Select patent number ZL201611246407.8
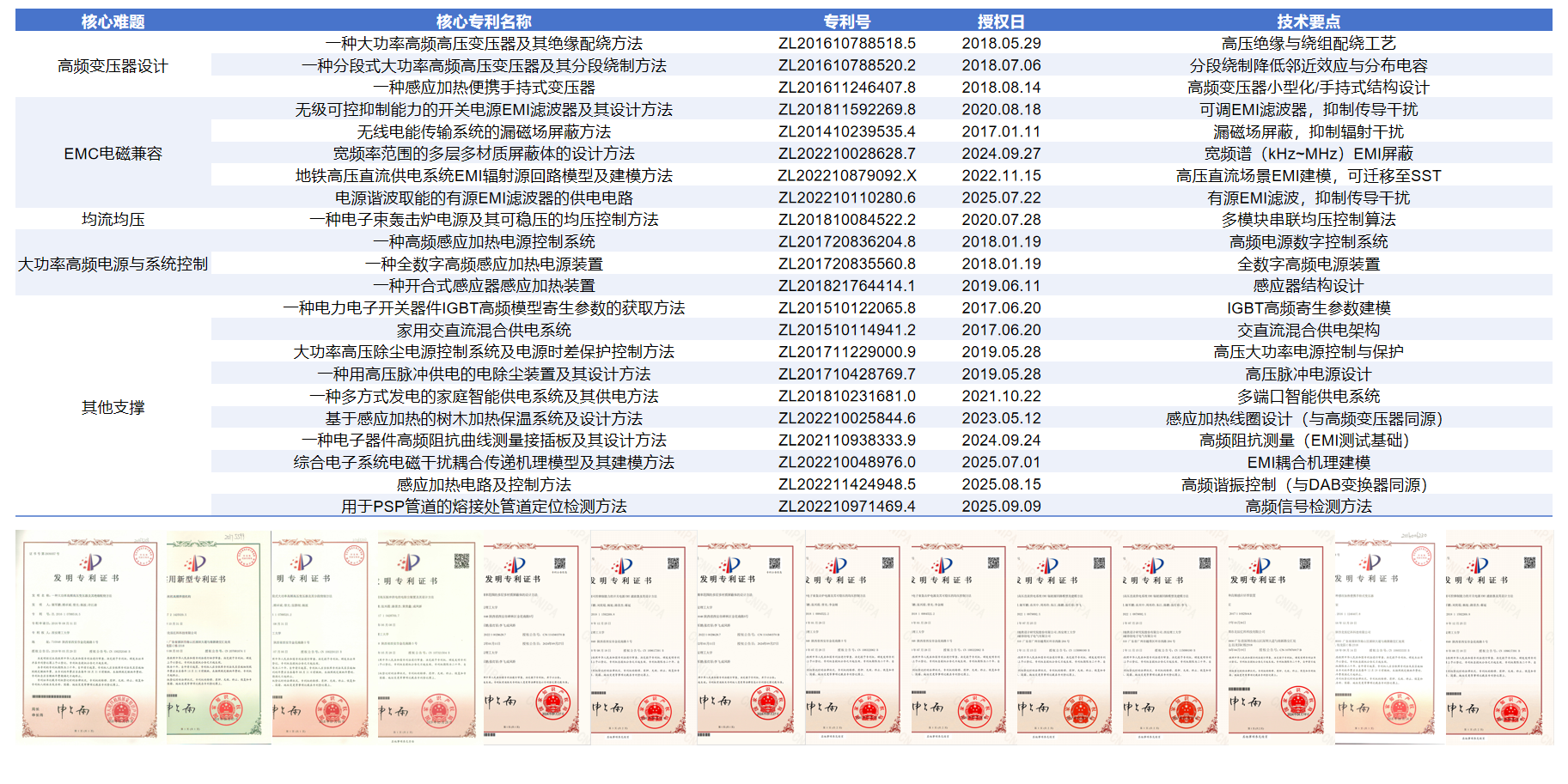The height and width of the screenshot is (784, 1568). (x=847, y=88)
